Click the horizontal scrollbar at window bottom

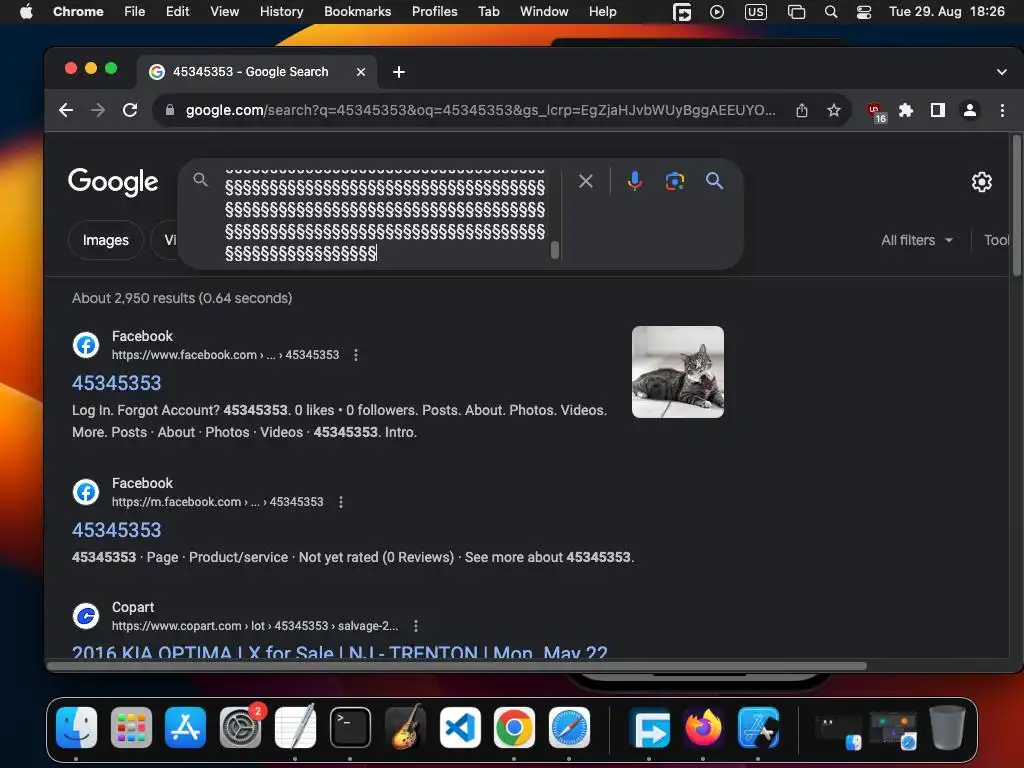457,666
